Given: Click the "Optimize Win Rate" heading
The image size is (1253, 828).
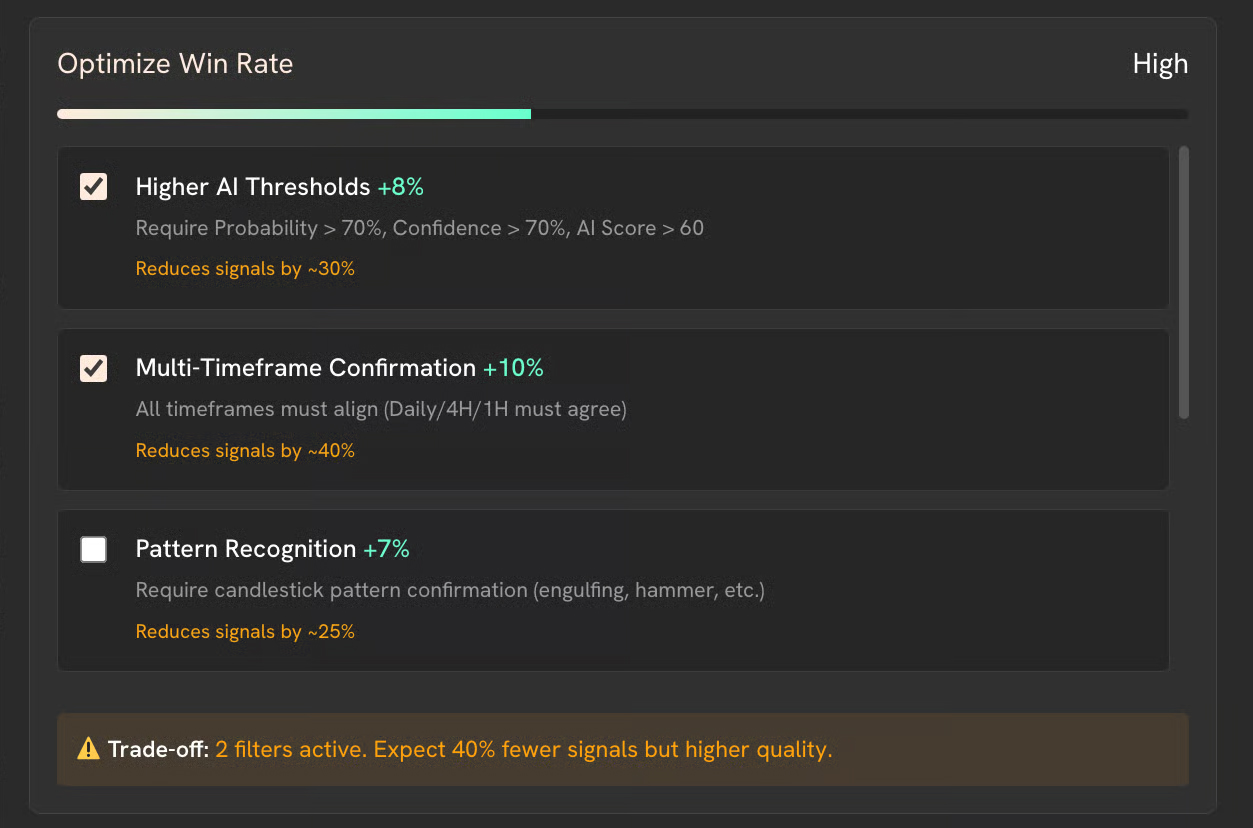Looking at the screenshot, I should pyautogui.click(x=175, y=64).
